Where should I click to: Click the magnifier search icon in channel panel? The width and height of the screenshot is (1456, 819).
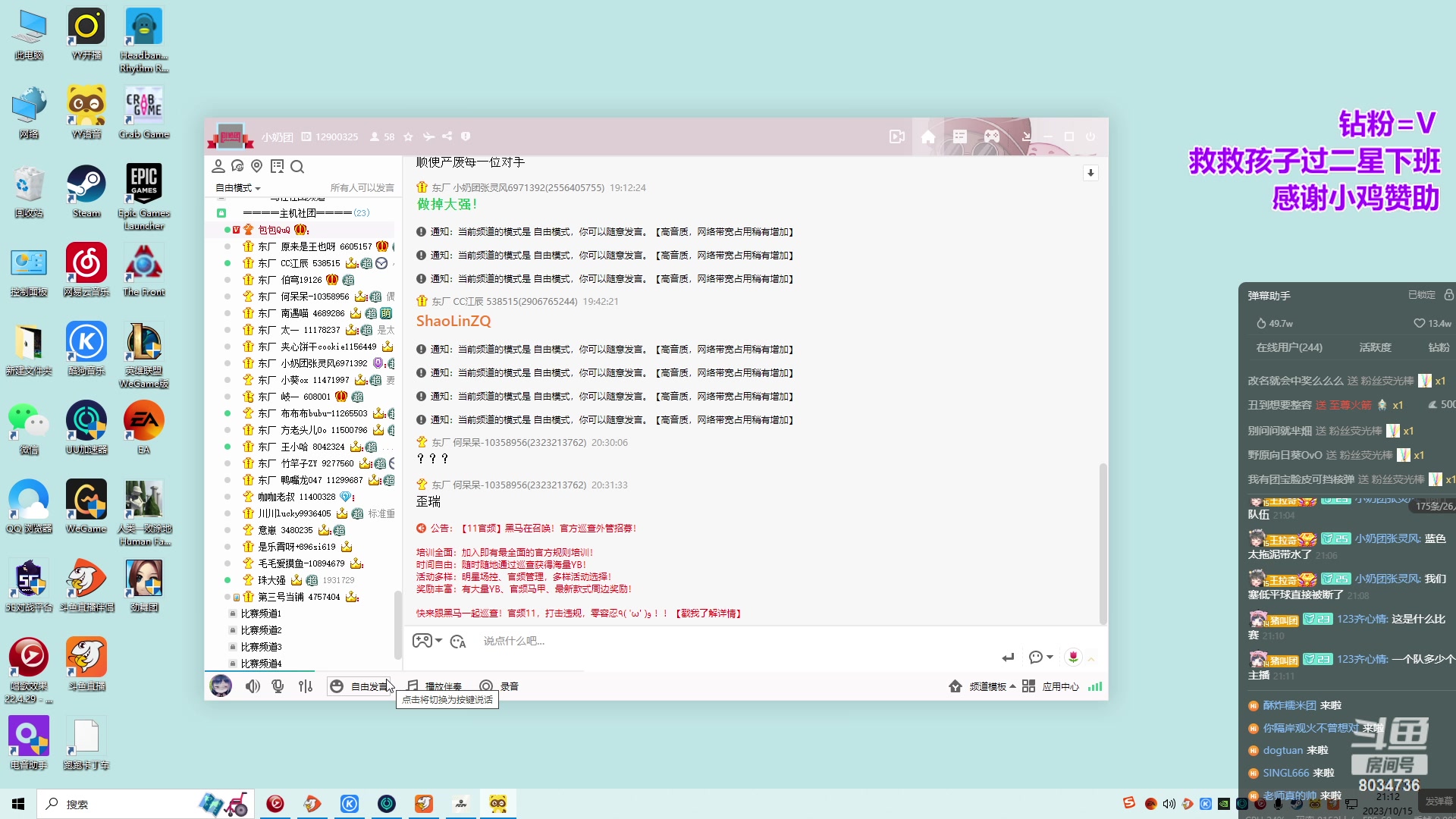[297, 166]
